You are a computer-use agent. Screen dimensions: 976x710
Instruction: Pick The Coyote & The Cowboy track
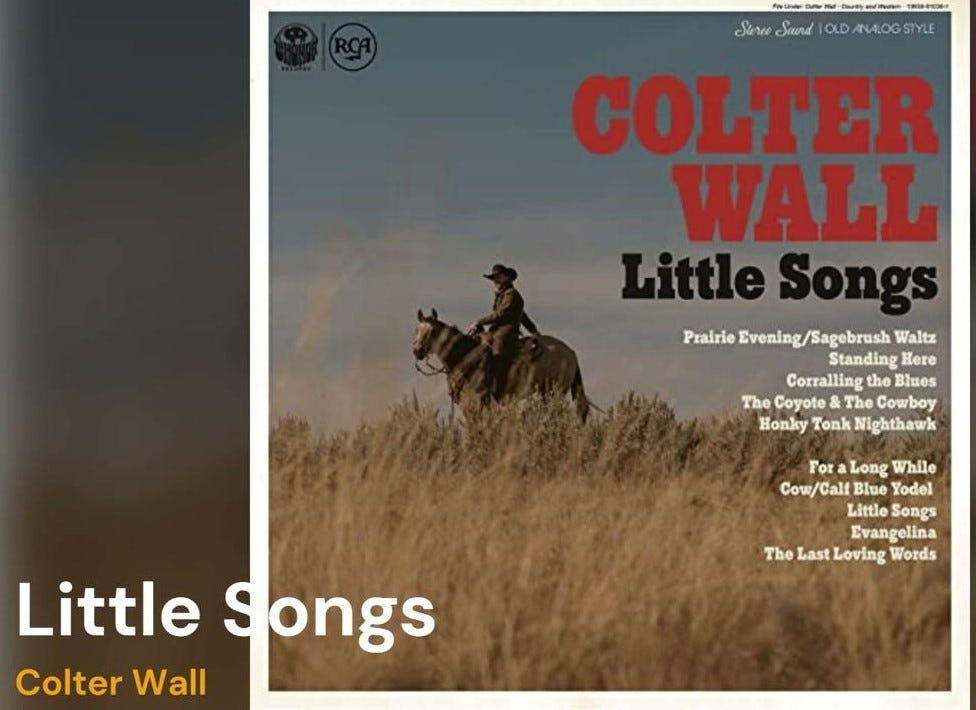pos(838,402)
